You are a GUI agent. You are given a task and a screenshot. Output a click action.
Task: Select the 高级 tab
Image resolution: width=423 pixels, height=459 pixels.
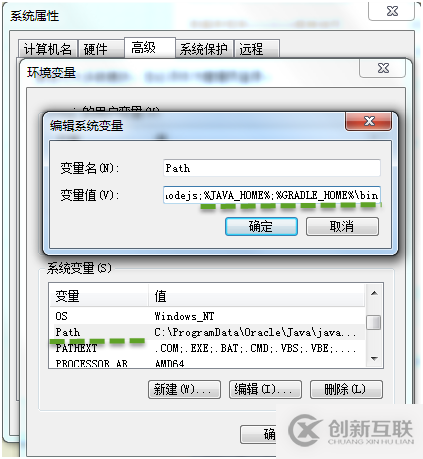[x=150, y=47]
